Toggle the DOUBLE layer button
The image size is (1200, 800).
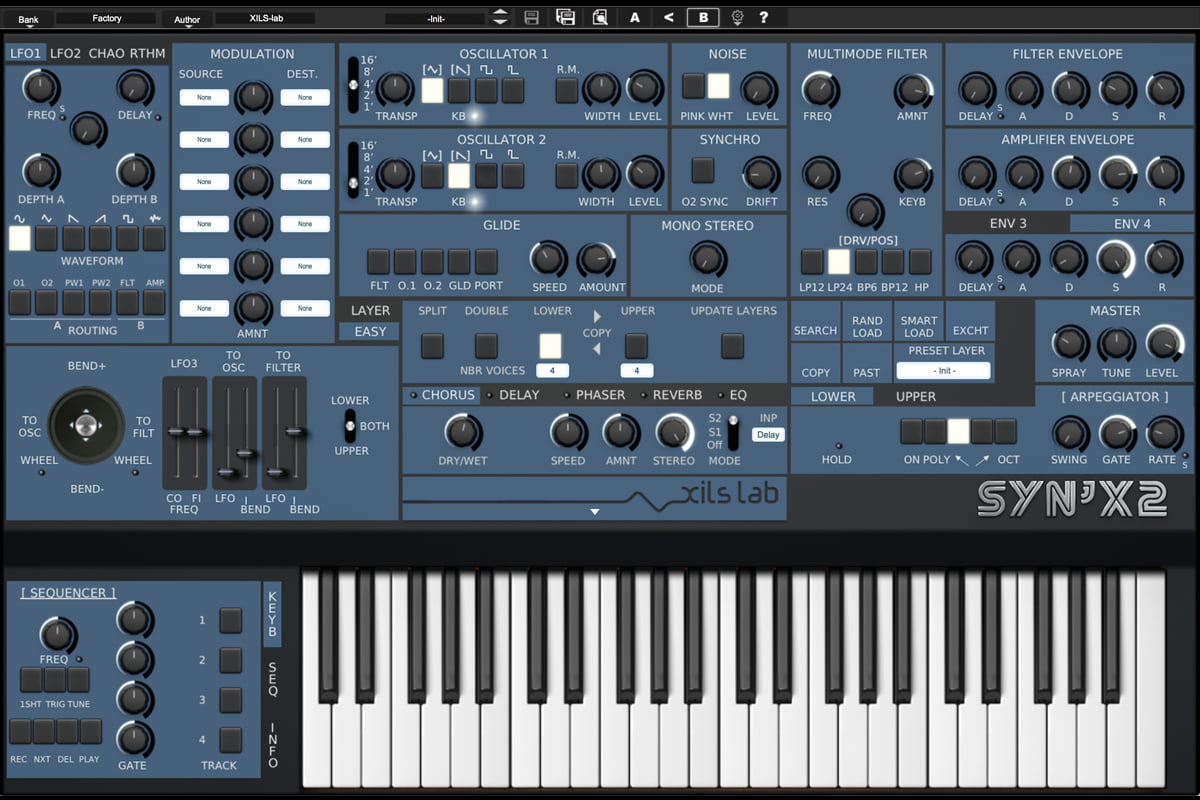[x=486, y=346]
